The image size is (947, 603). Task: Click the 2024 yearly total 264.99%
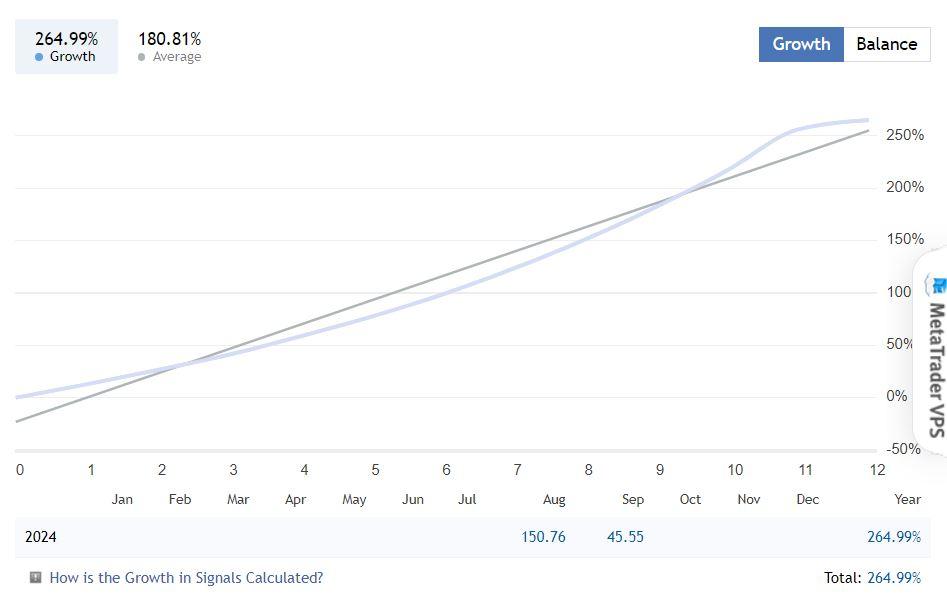[x=893, y=537]
